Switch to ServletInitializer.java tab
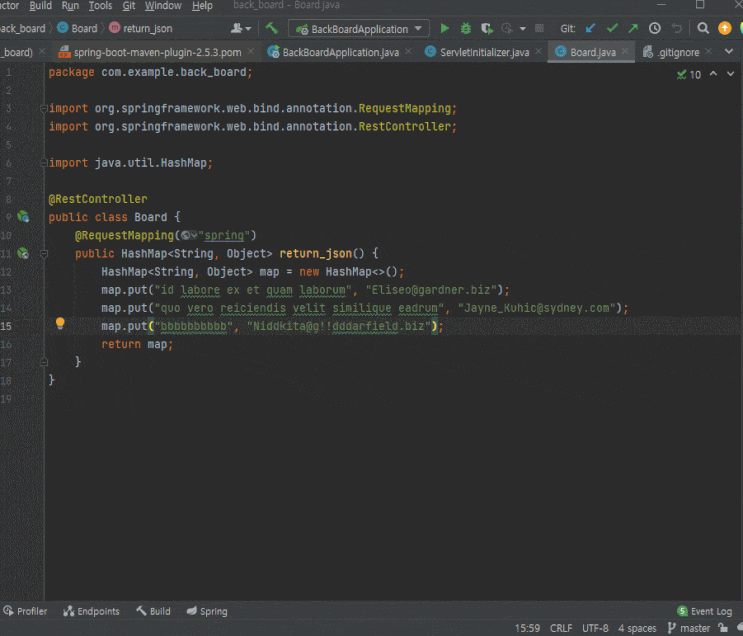This screenshot has width=743, height=636. coord(483,52)
